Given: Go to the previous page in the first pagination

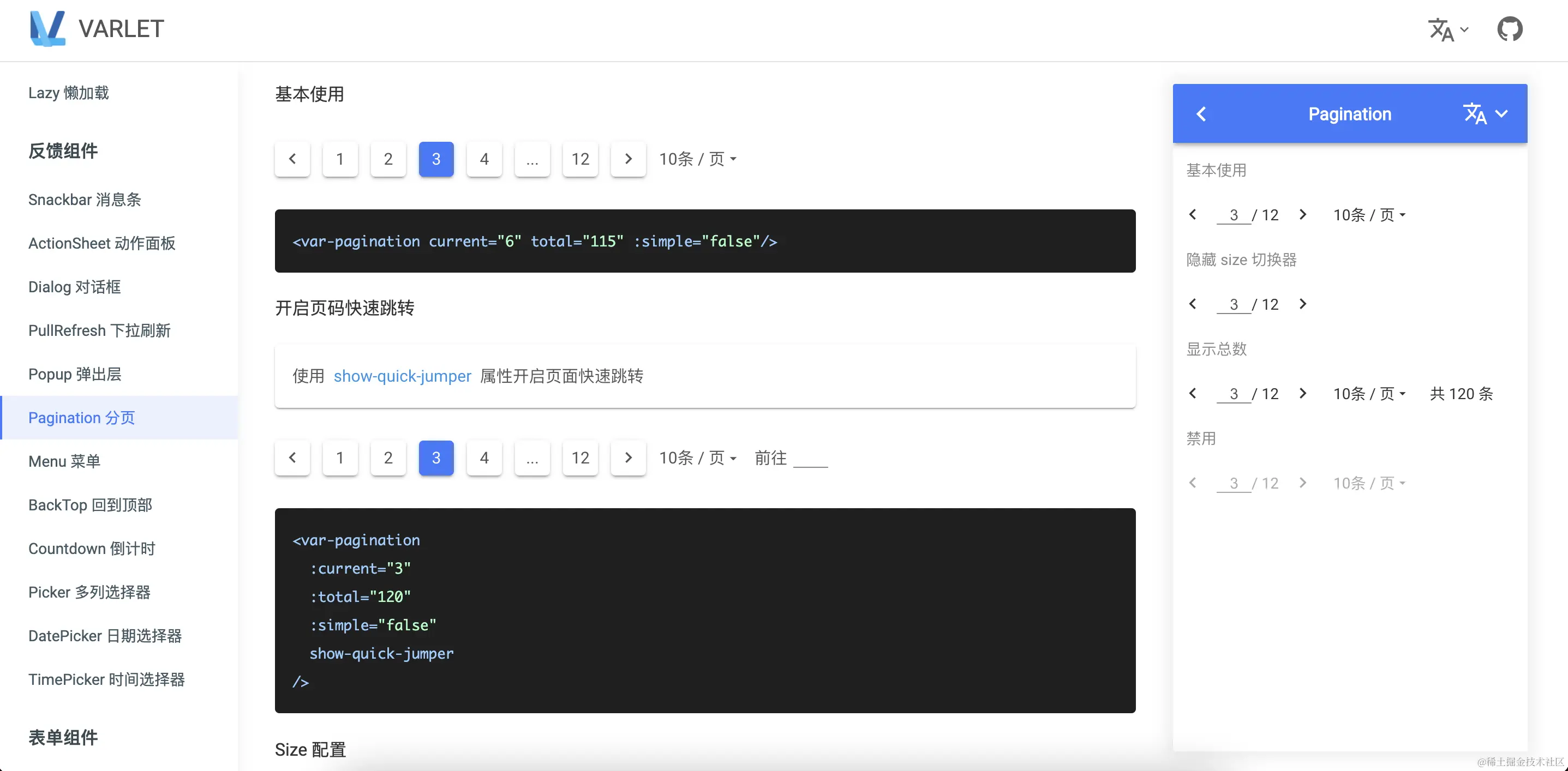Looking at the screenshot, I should pos(292,159).
